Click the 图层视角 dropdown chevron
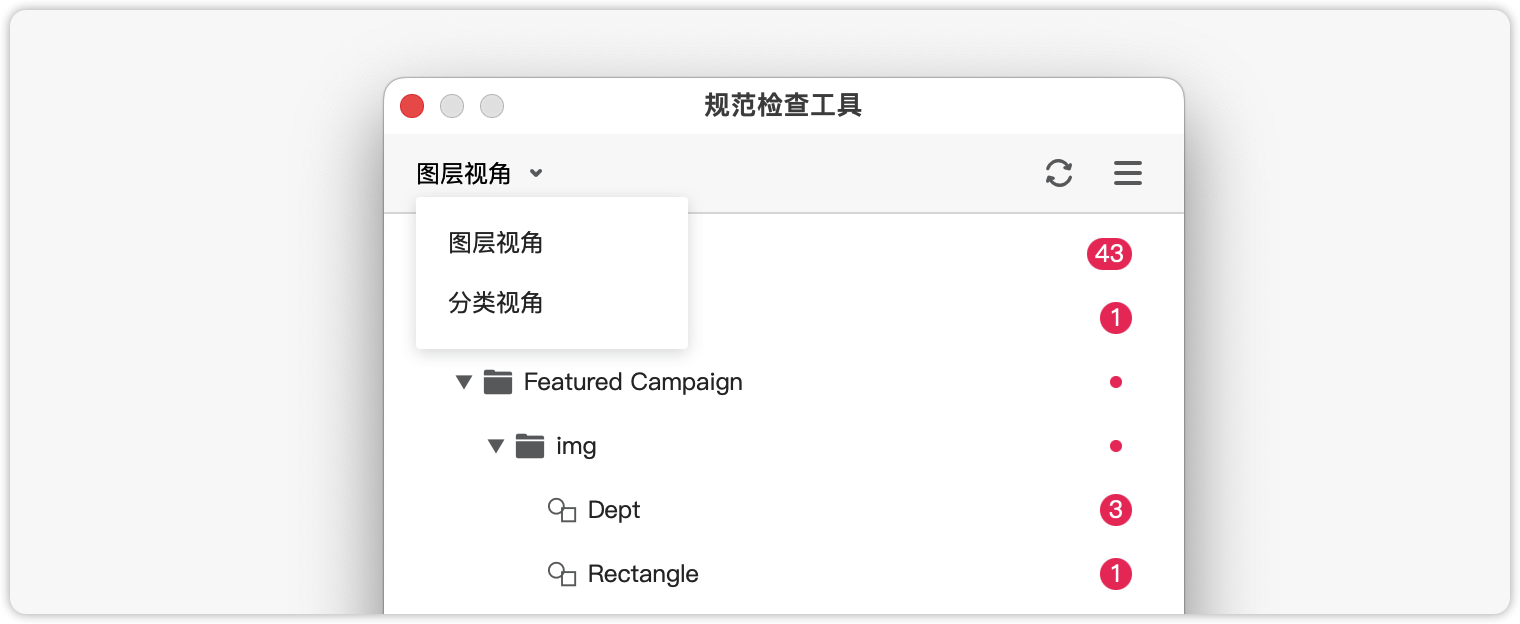 [x=536, y=173]
